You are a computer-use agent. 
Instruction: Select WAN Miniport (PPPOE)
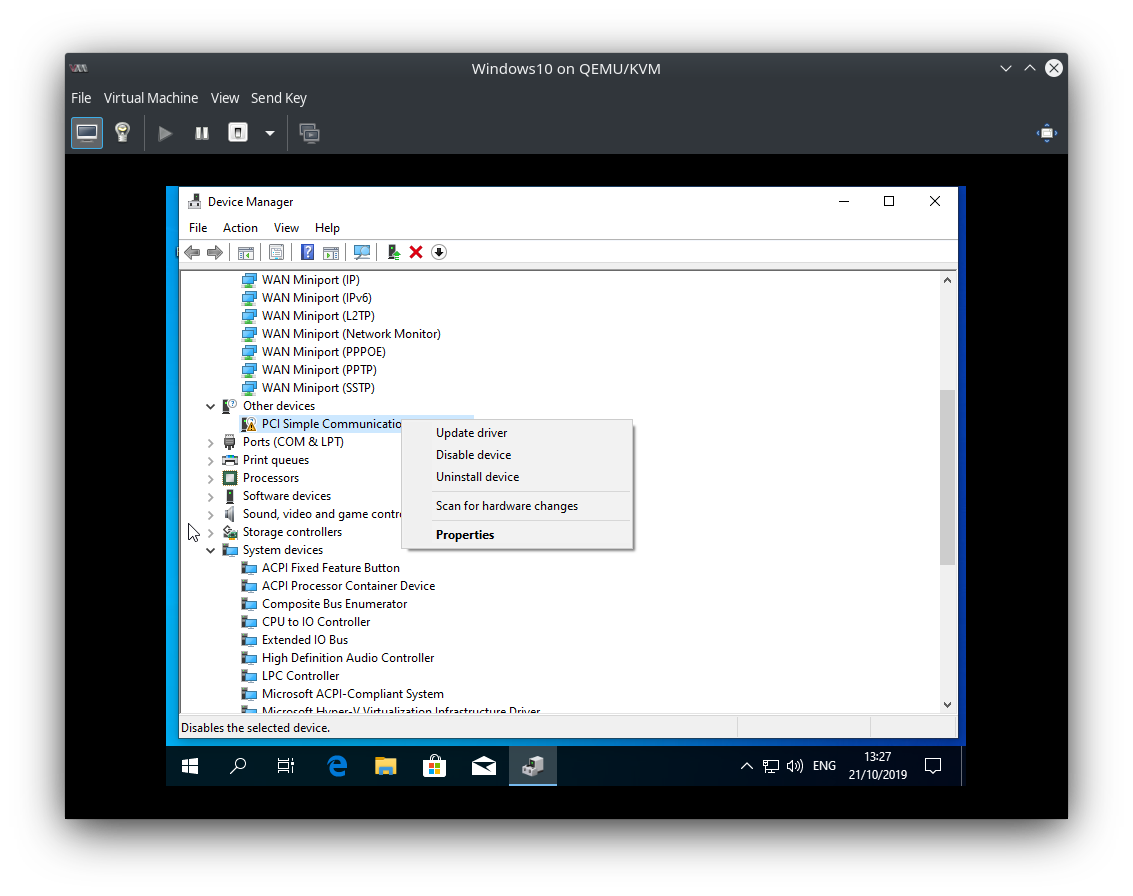[x=324, y=352]
